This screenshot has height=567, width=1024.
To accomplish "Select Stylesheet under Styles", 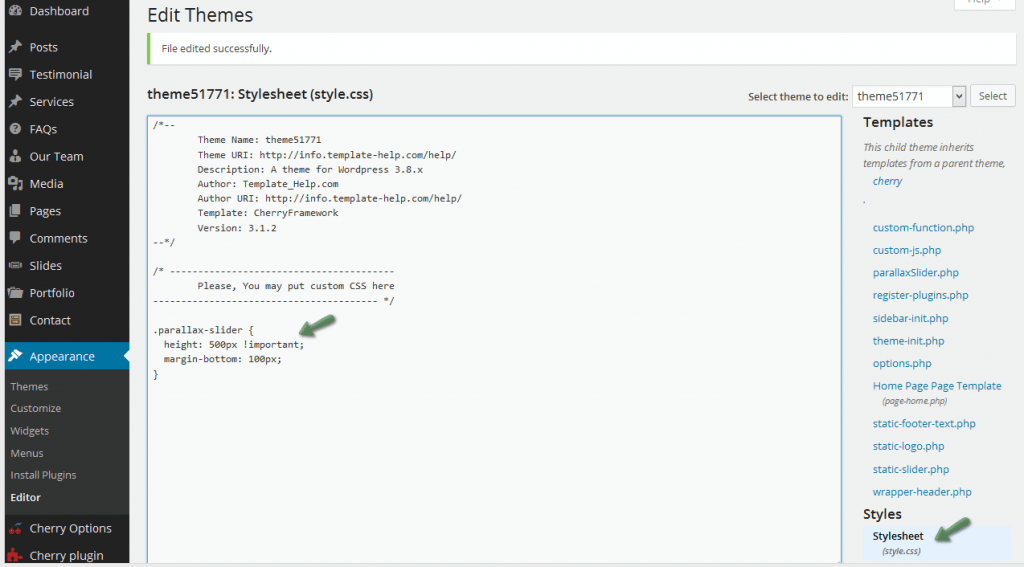I will (x=898, y=536).
